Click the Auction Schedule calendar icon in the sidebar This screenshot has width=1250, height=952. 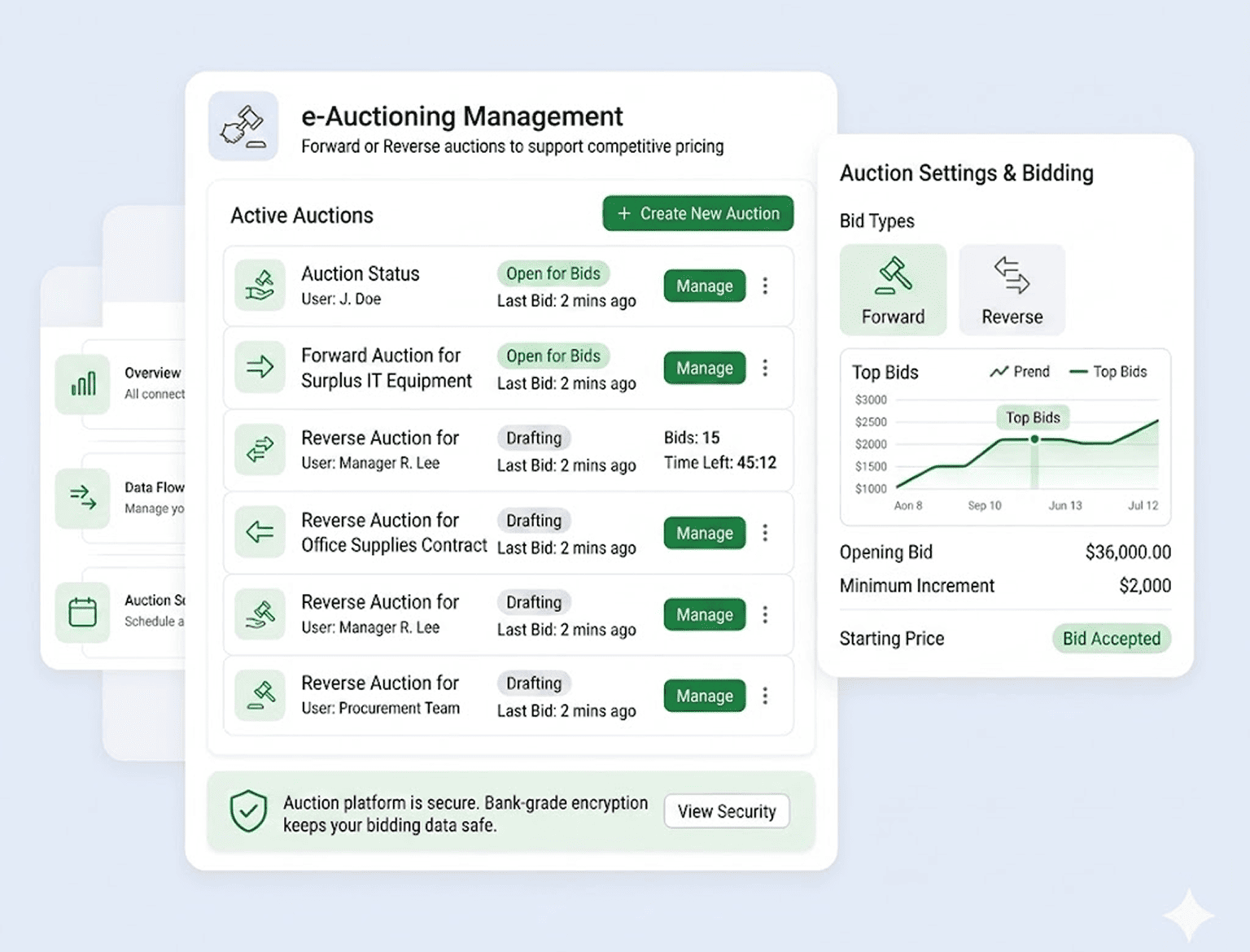[83, 611]
